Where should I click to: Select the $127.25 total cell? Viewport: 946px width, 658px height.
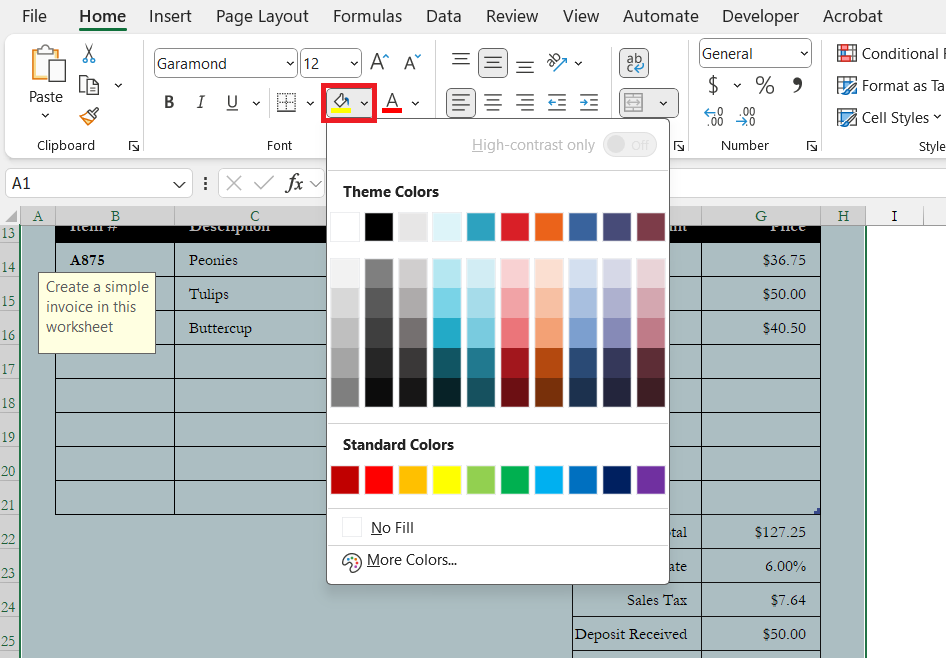[x=761, y=532]
